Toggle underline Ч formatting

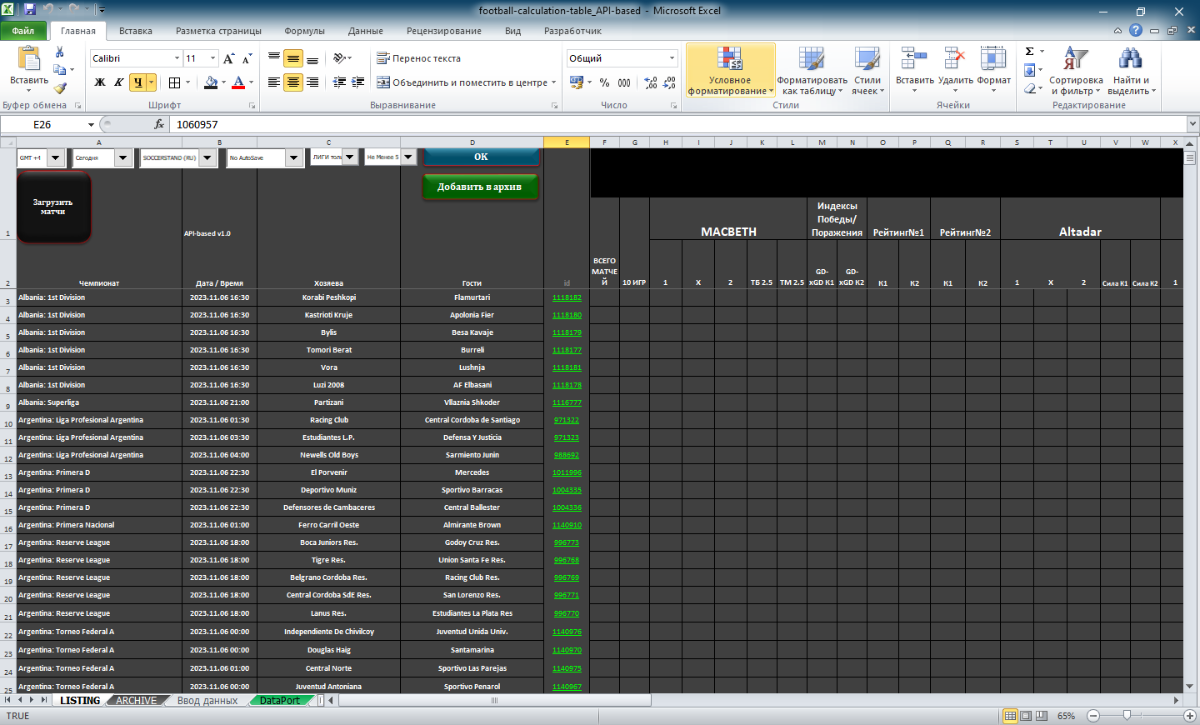(x=138, y=83)
